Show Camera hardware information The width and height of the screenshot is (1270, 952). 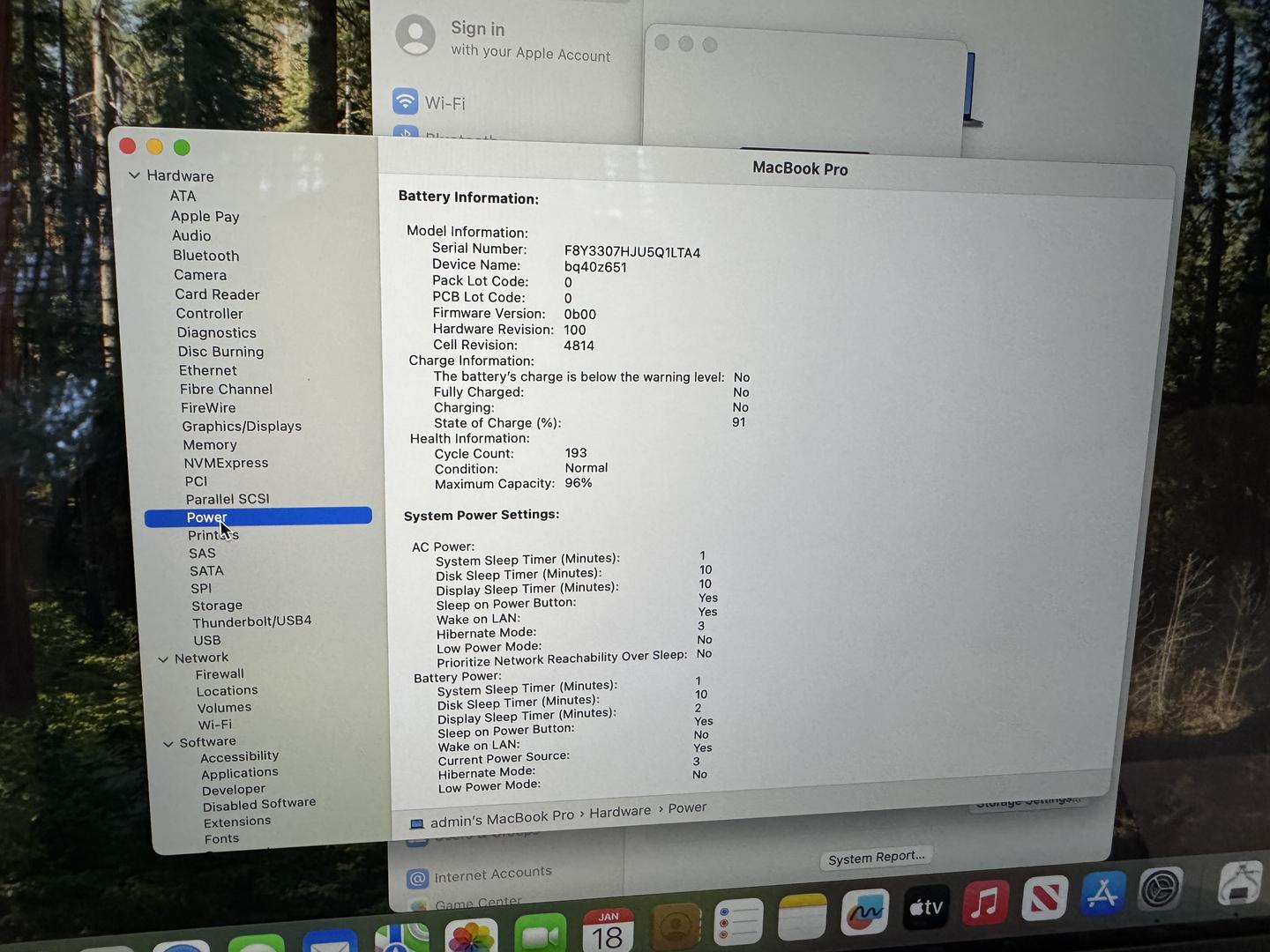(x=200, y=275)
